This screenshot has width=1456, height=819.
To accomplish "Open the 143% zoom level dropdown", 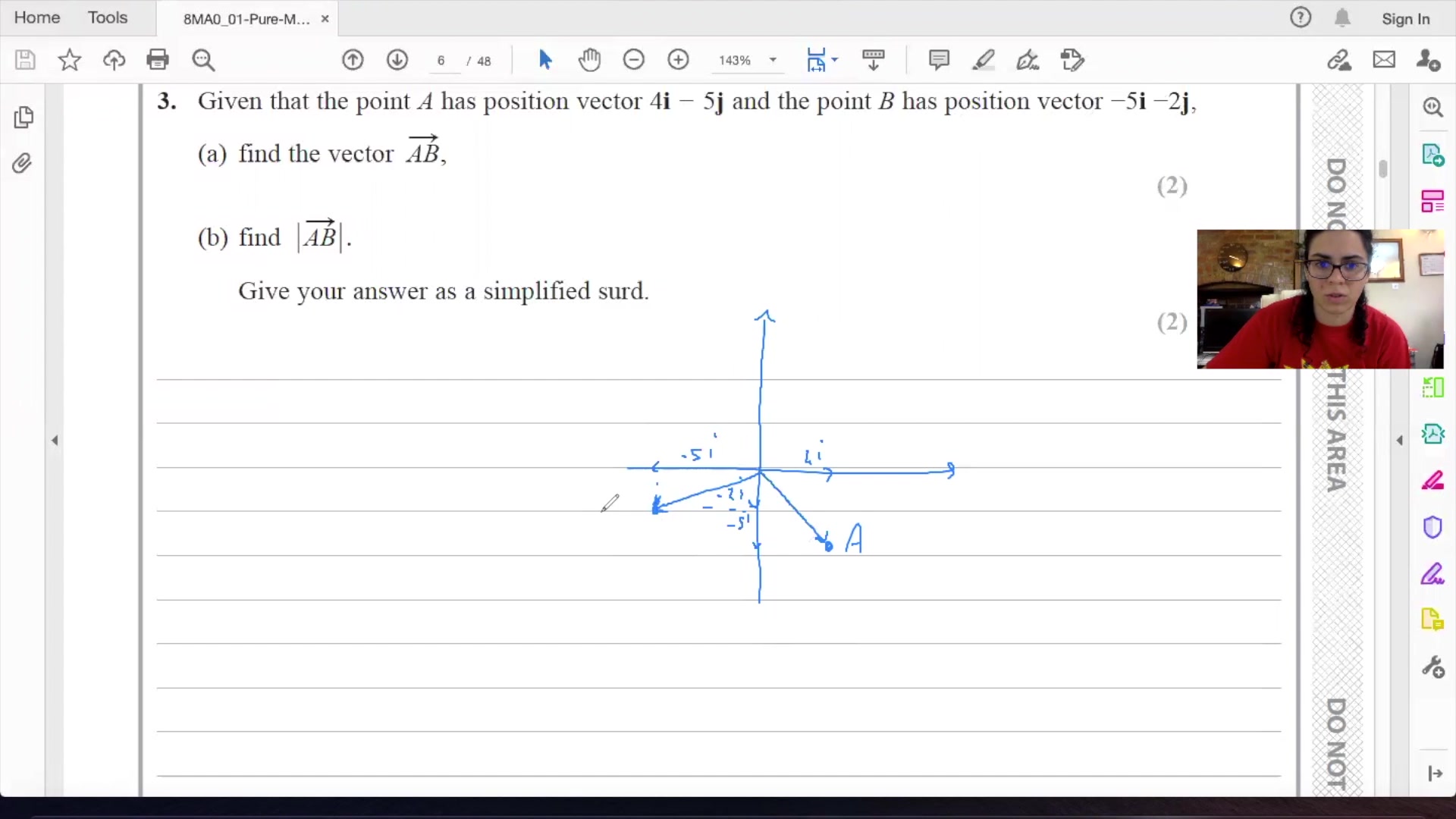I will coord(773,60).
